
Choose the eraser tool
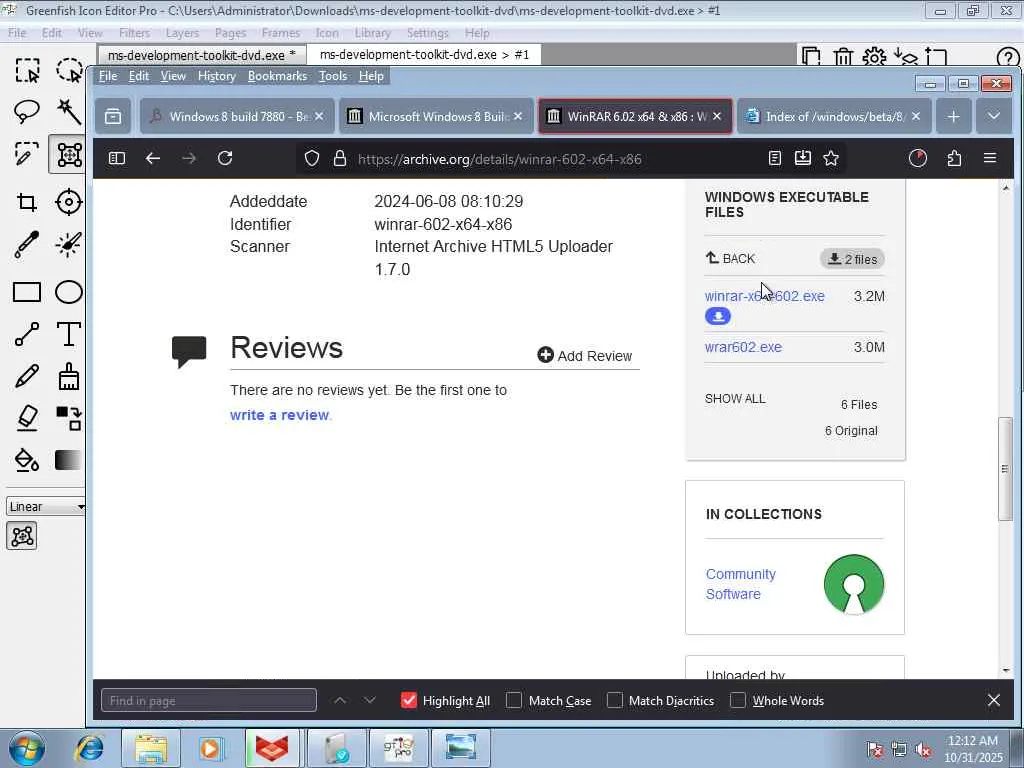click(x=27, y=418)
